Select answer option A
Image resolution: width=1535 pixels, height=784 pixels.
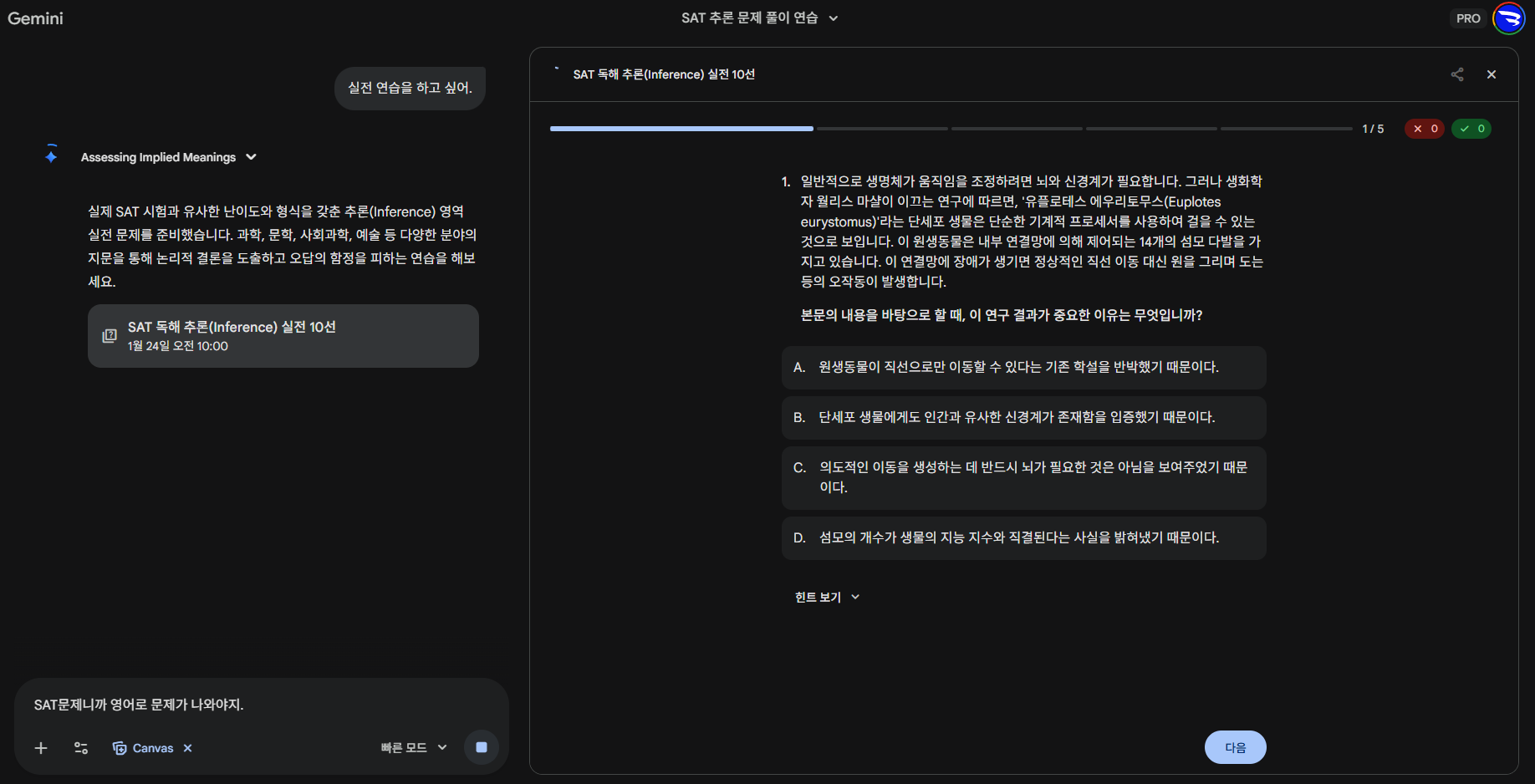pos(1022,368)
